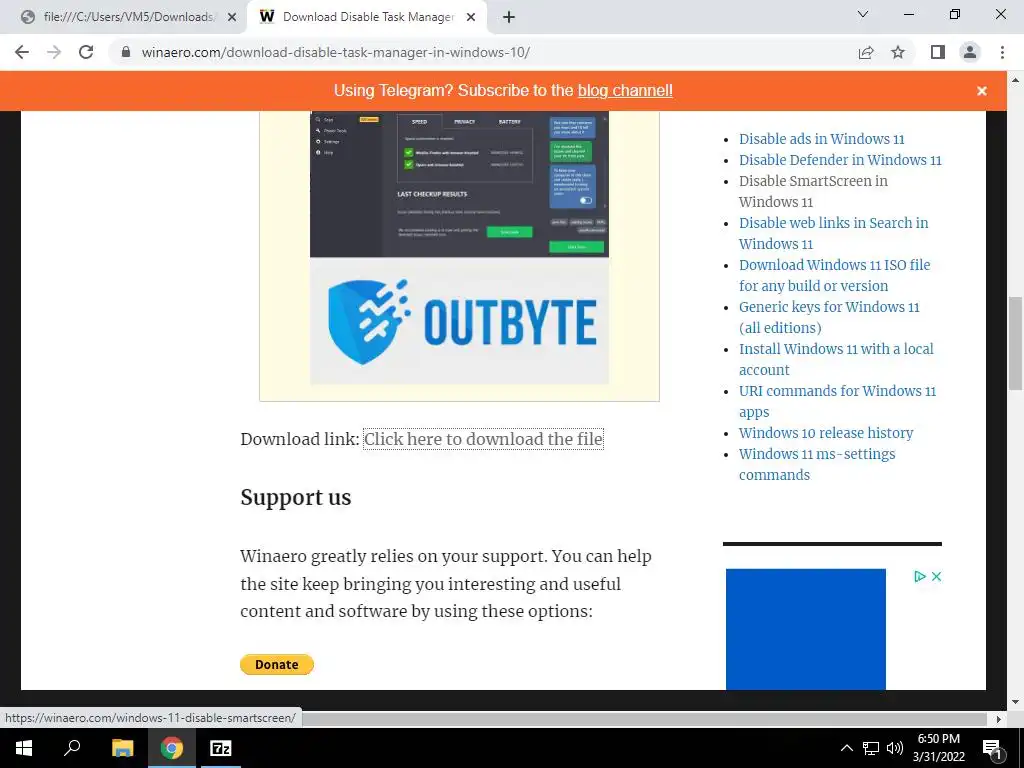Open 7-Zip from the taskbar
Image resolution: width=1024 pixels, height=768 pixels.
click(x=220, y=748)
